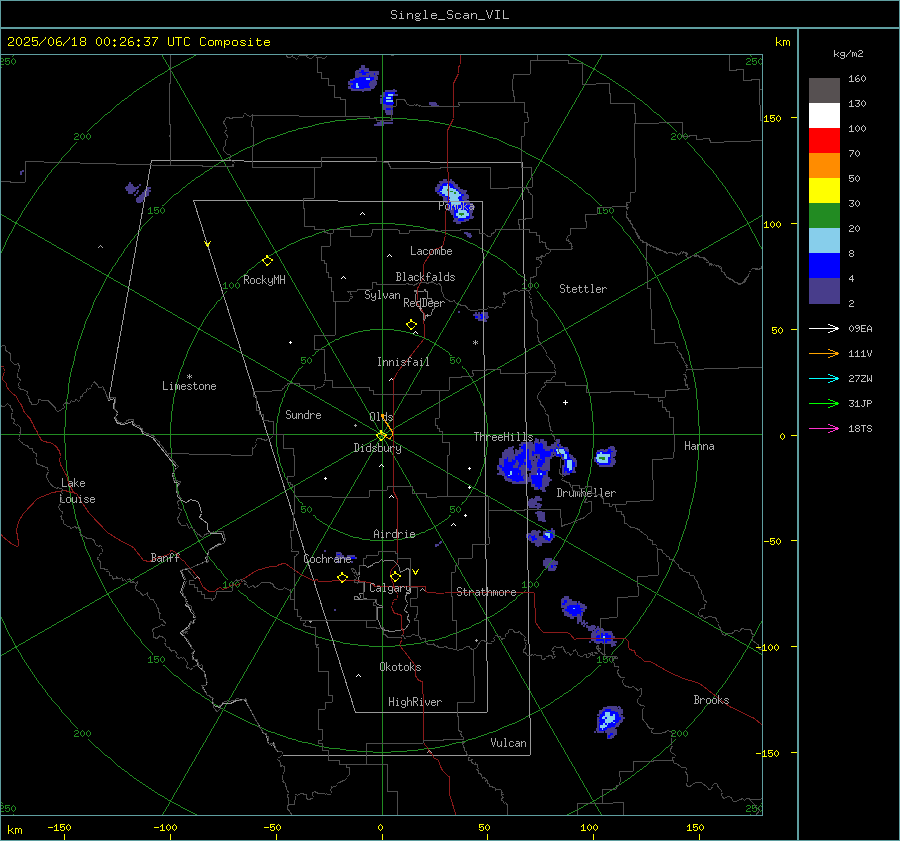Click the cyan 27ZW arrow legend icon
Viewport: 900px width, 841px height.
(824, 378)
